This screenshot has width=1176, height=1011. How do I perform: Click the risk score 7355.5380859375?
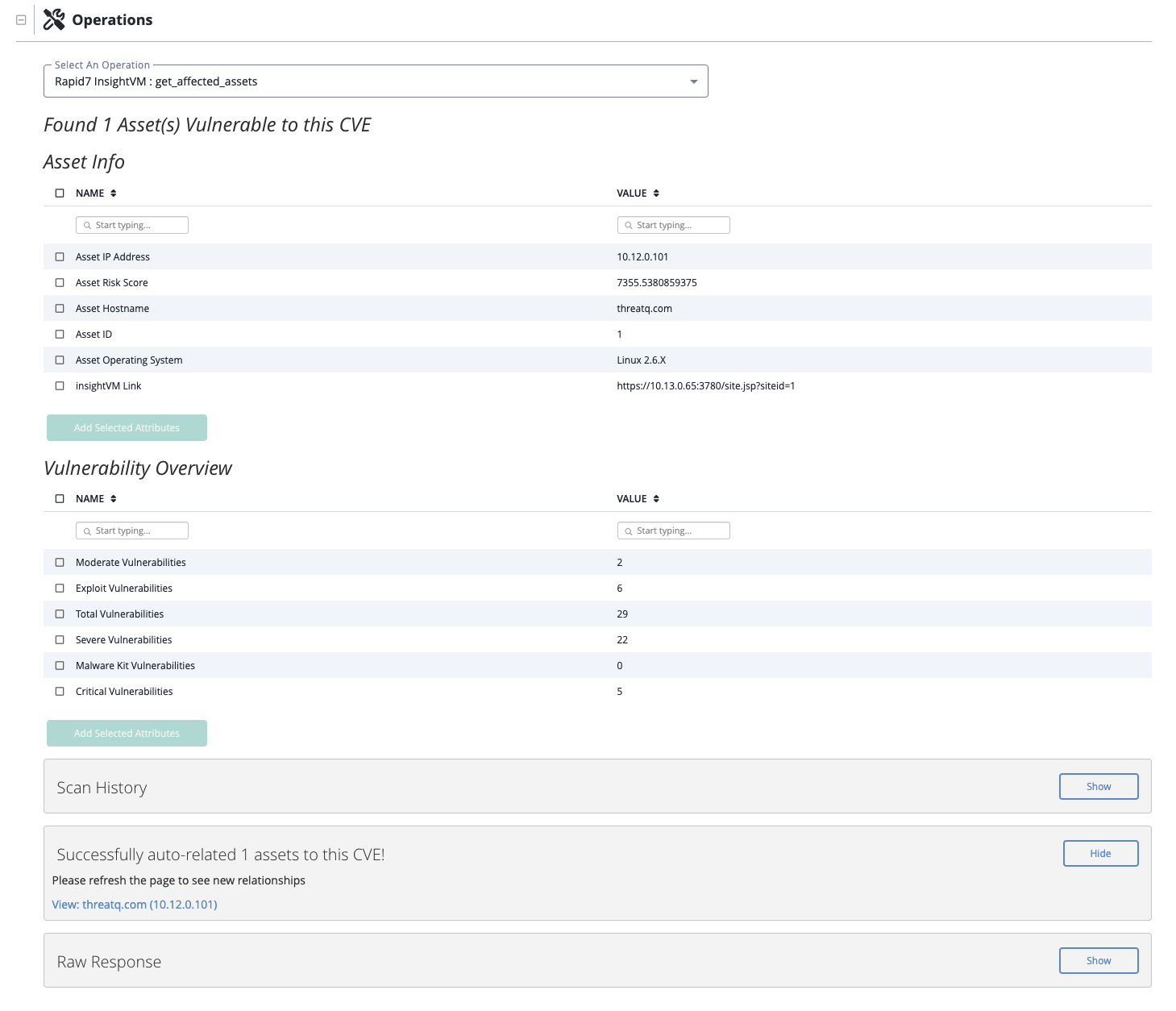(657, 283)
